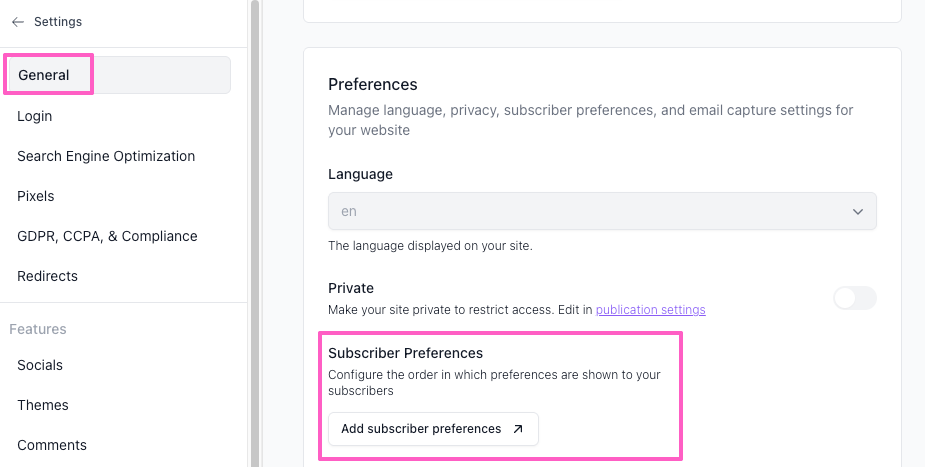Open Pixels in the sidebar
925x467 pixels.
[x=36, y=196]
